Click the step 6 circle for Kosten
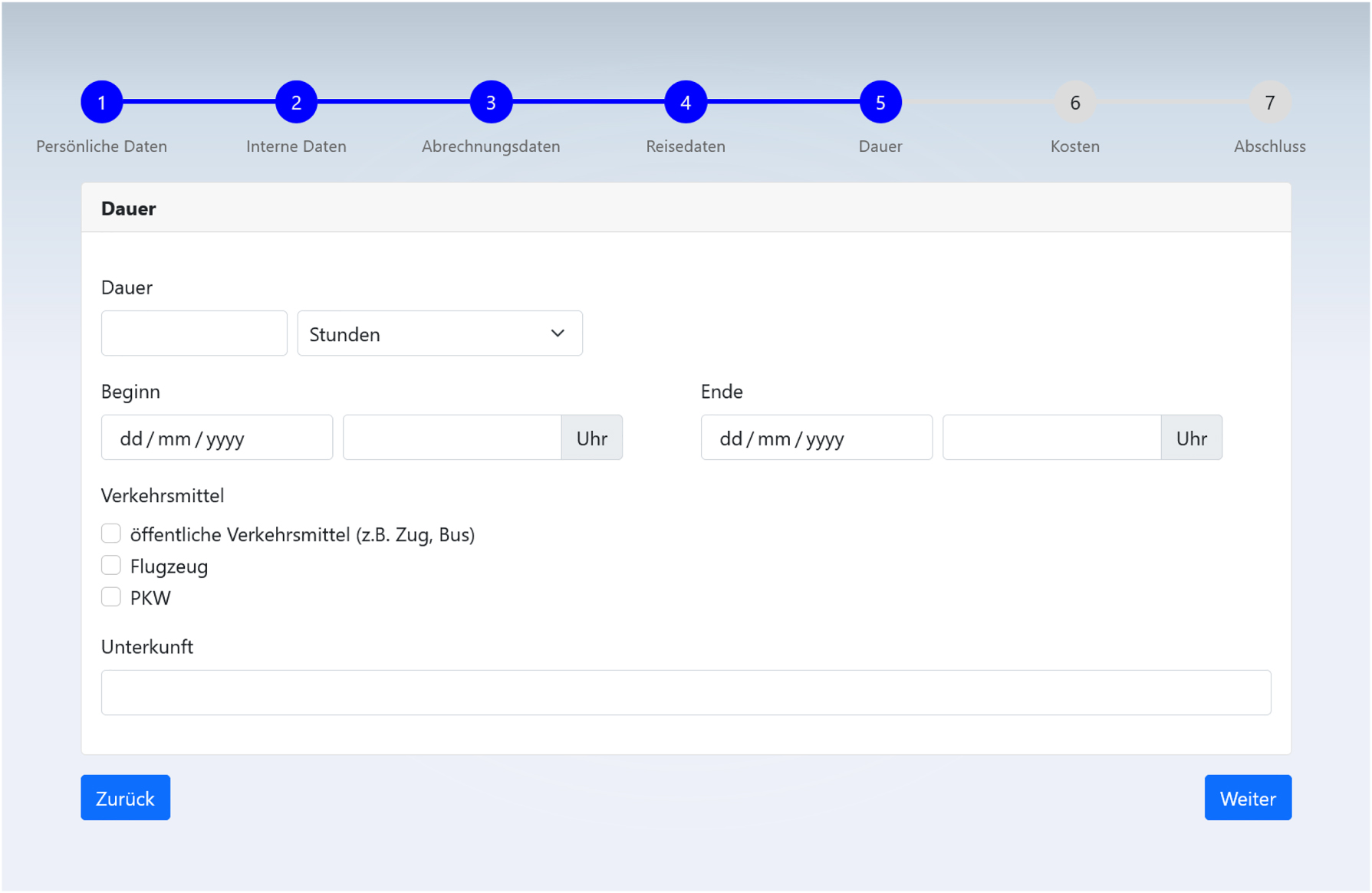 1075,100
